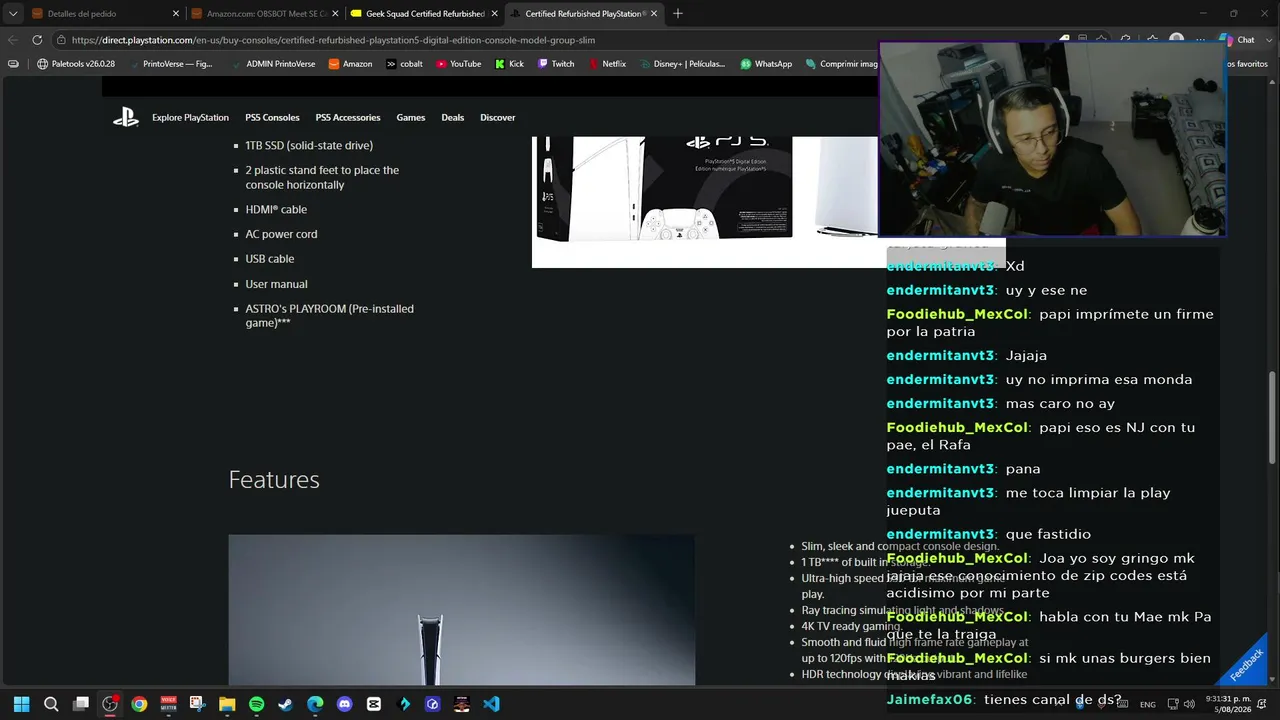Screen dimensions: 1280x720
Task: Open Visual Studio Code from the taskbar
Action: [x=491, y=704]
